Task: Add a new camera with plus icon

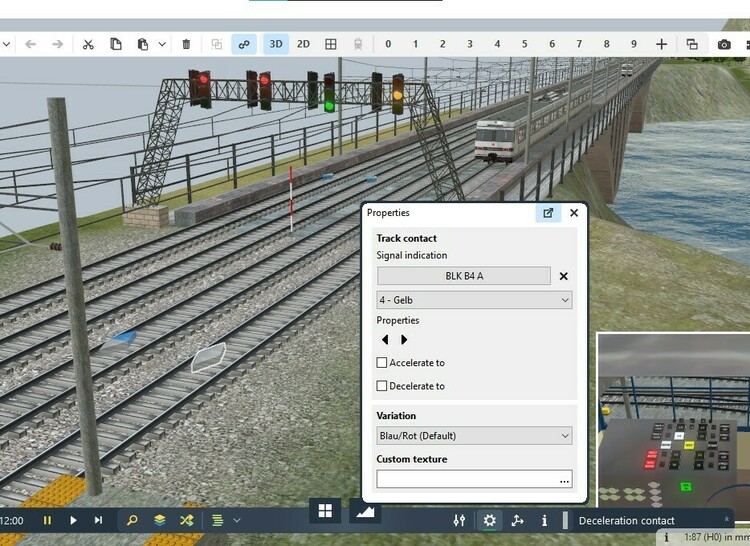Action: (662, 44)
